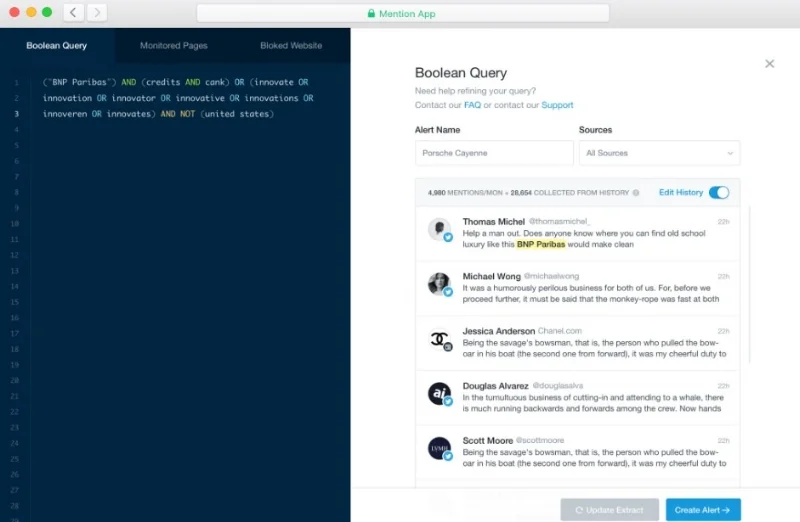Click the name 'Michael Wong'
The height and width of the screenshot is (522, 800).
tap(491, 276)
